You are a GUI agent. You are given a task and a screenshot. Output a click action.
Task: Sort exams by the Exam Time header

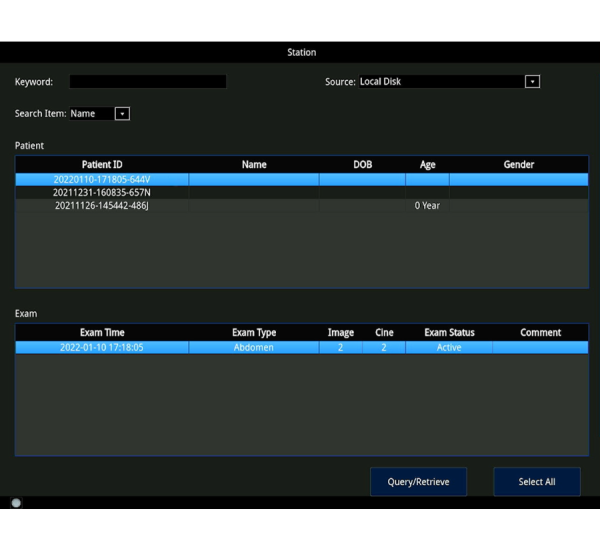coord(102,333)
